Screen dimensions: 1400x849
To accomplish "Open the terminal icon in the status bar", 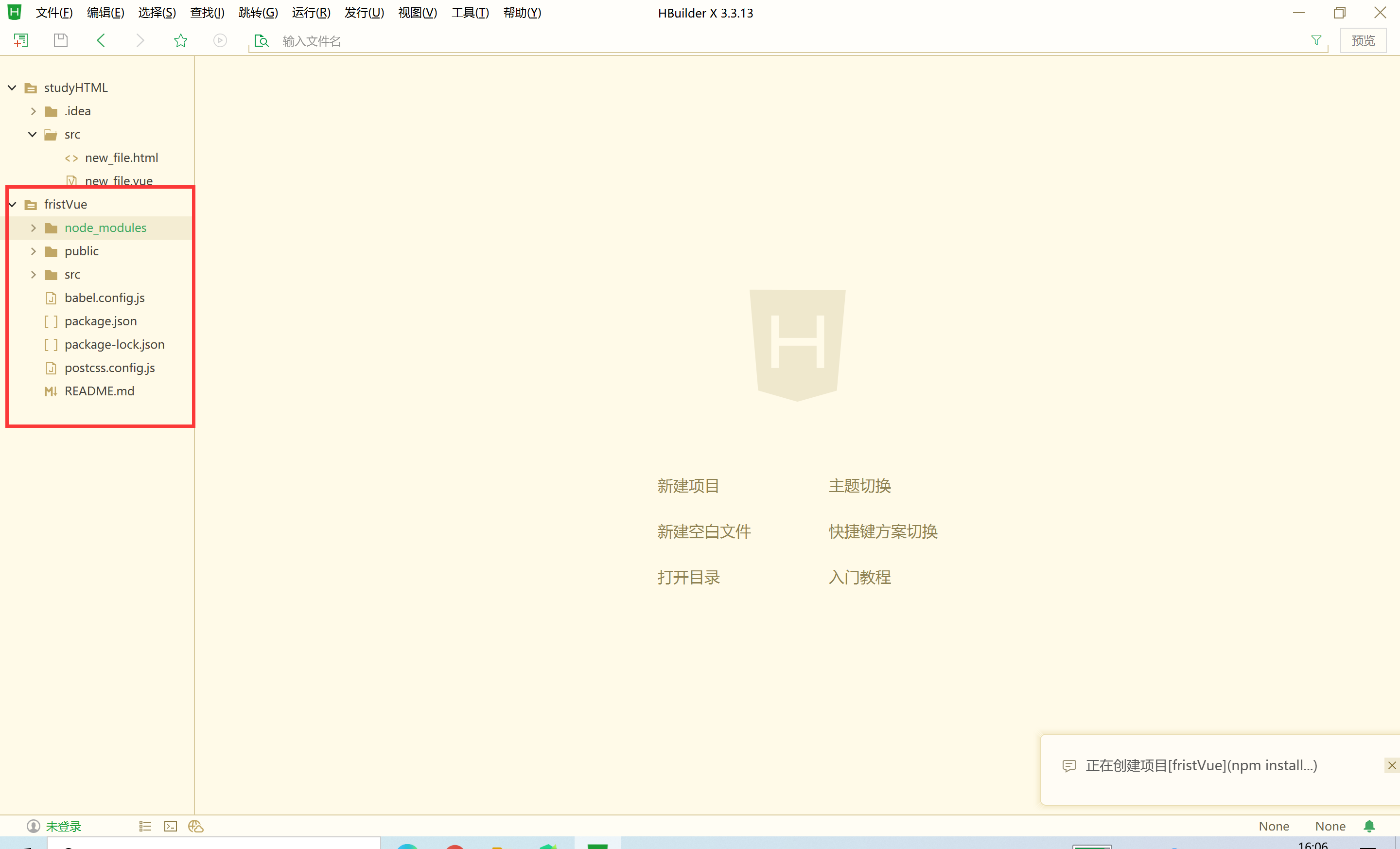I will click(x=171, y=826).
